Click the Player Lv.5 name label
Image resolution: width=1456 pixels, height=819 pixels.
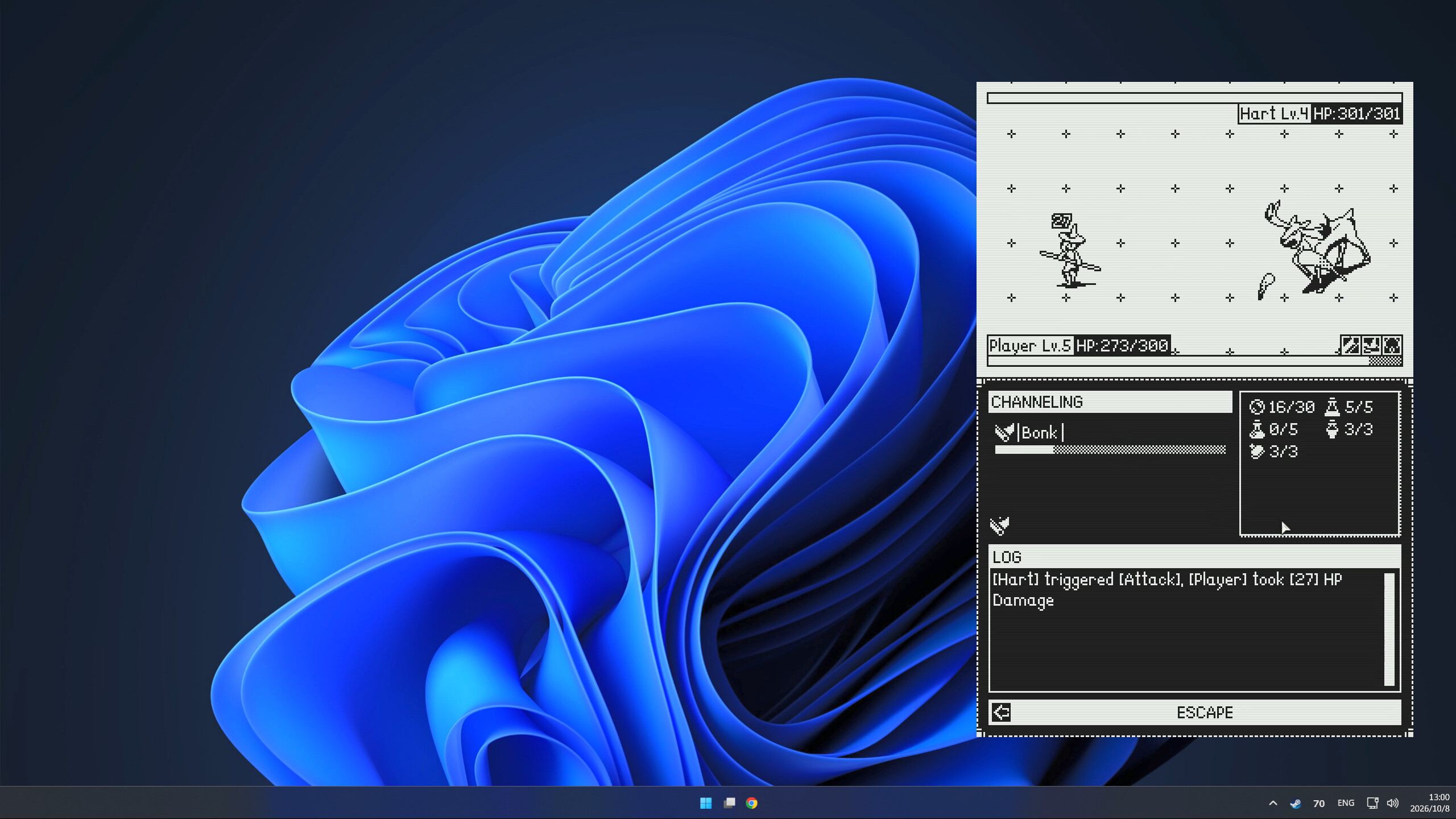[x=1030, y=346]
